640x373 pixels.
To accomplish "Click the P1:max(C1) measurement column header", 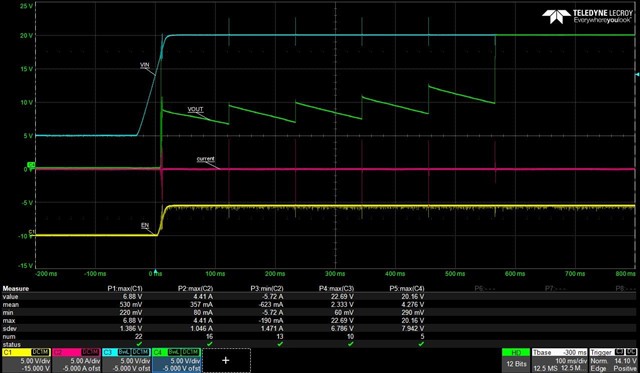I will [125, 289].
